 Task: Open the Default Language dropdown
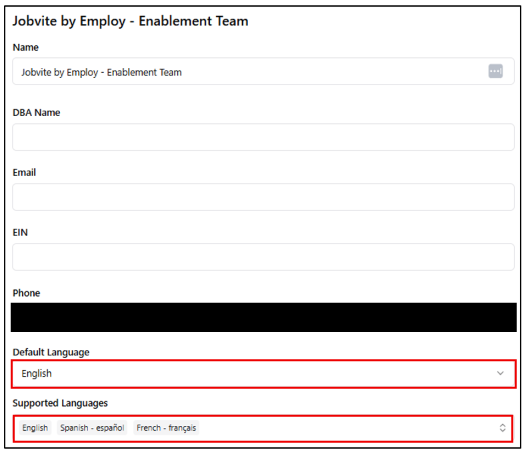point(263,374)
